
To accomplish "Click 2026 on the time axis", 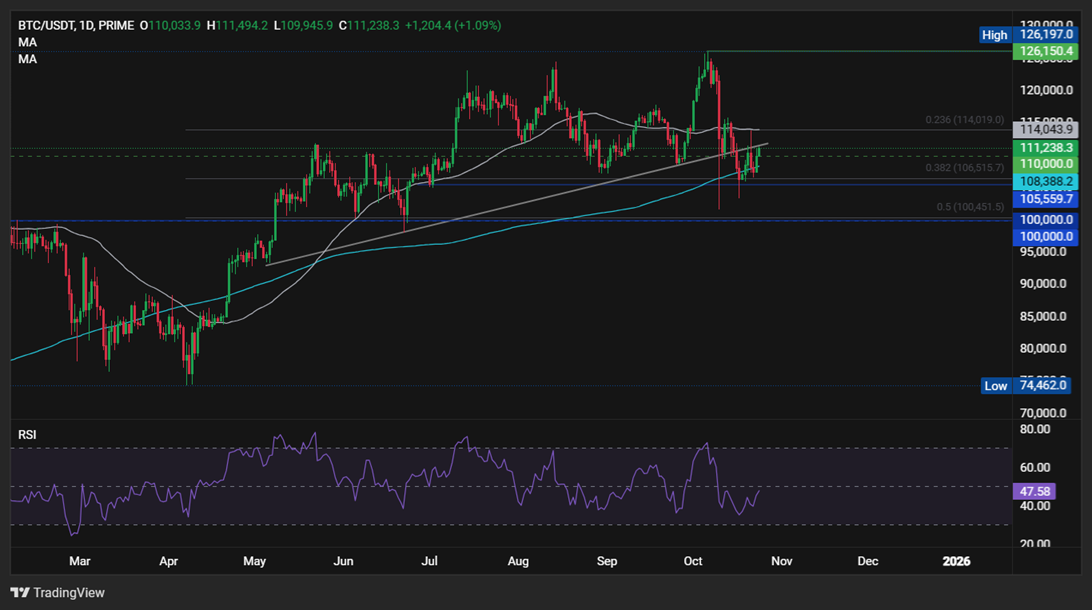I will [x=957, y=561].
